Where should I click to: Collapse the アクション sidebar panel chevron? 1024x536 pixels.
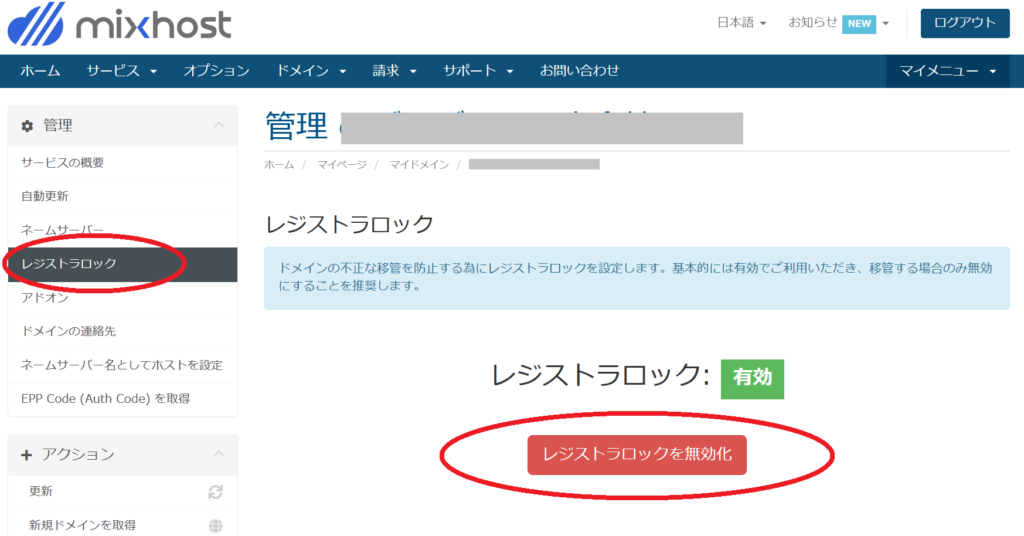click(x=217, y=455)
